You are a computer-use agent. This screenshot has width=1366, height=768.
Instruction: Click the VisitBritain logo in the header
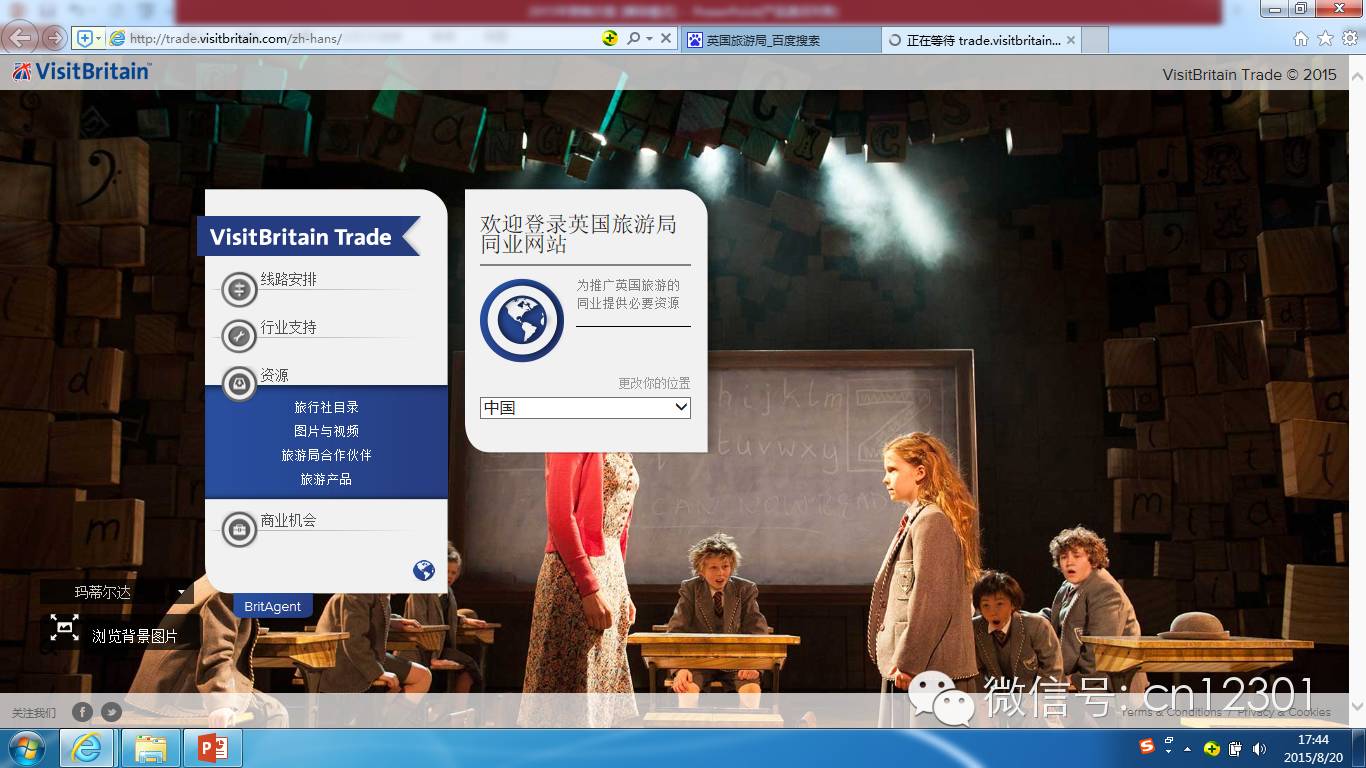click(x=81, y=72)
